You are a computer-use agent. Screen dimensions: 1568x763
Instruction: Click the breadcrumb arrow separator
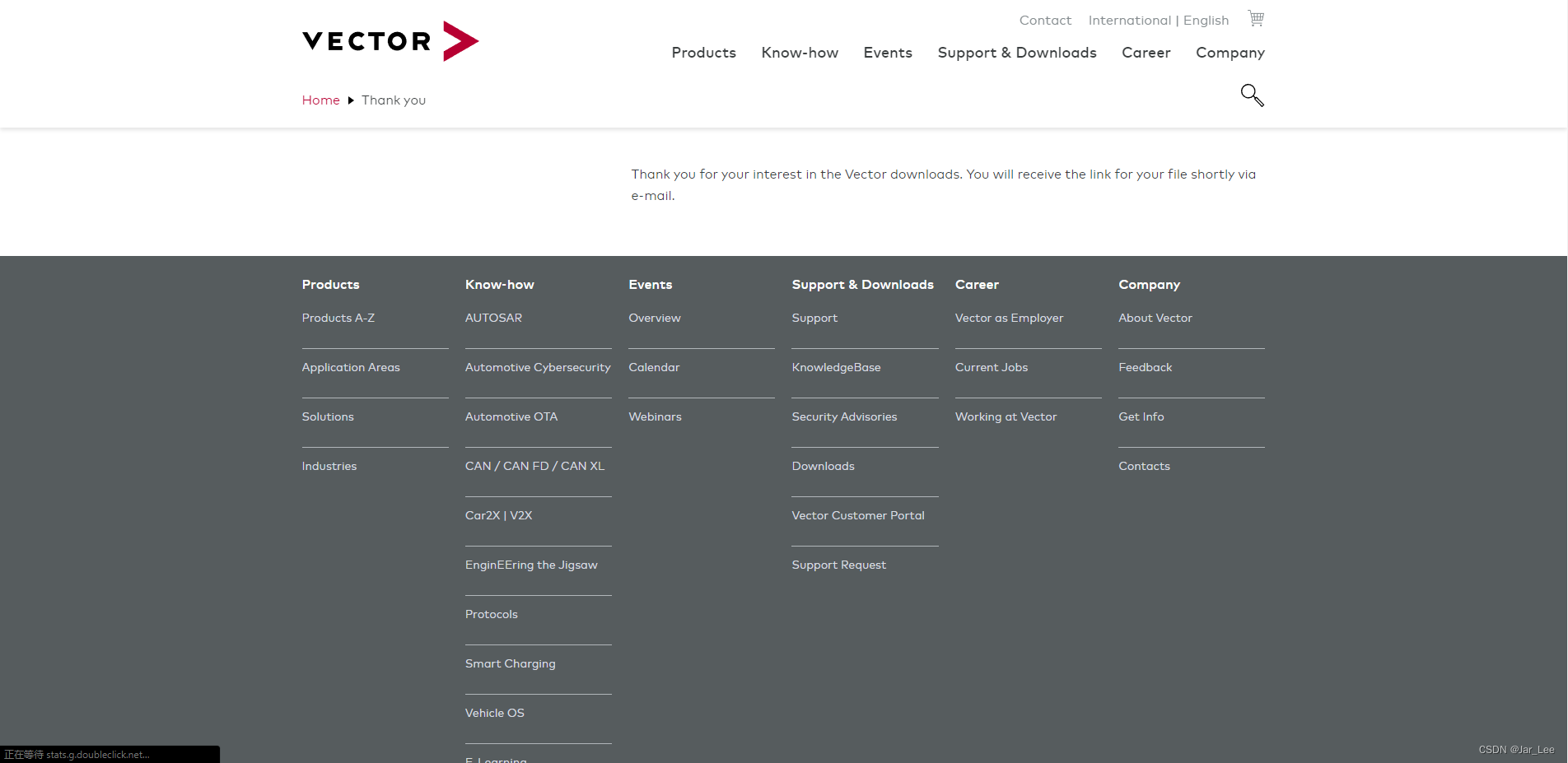(351, 100)
